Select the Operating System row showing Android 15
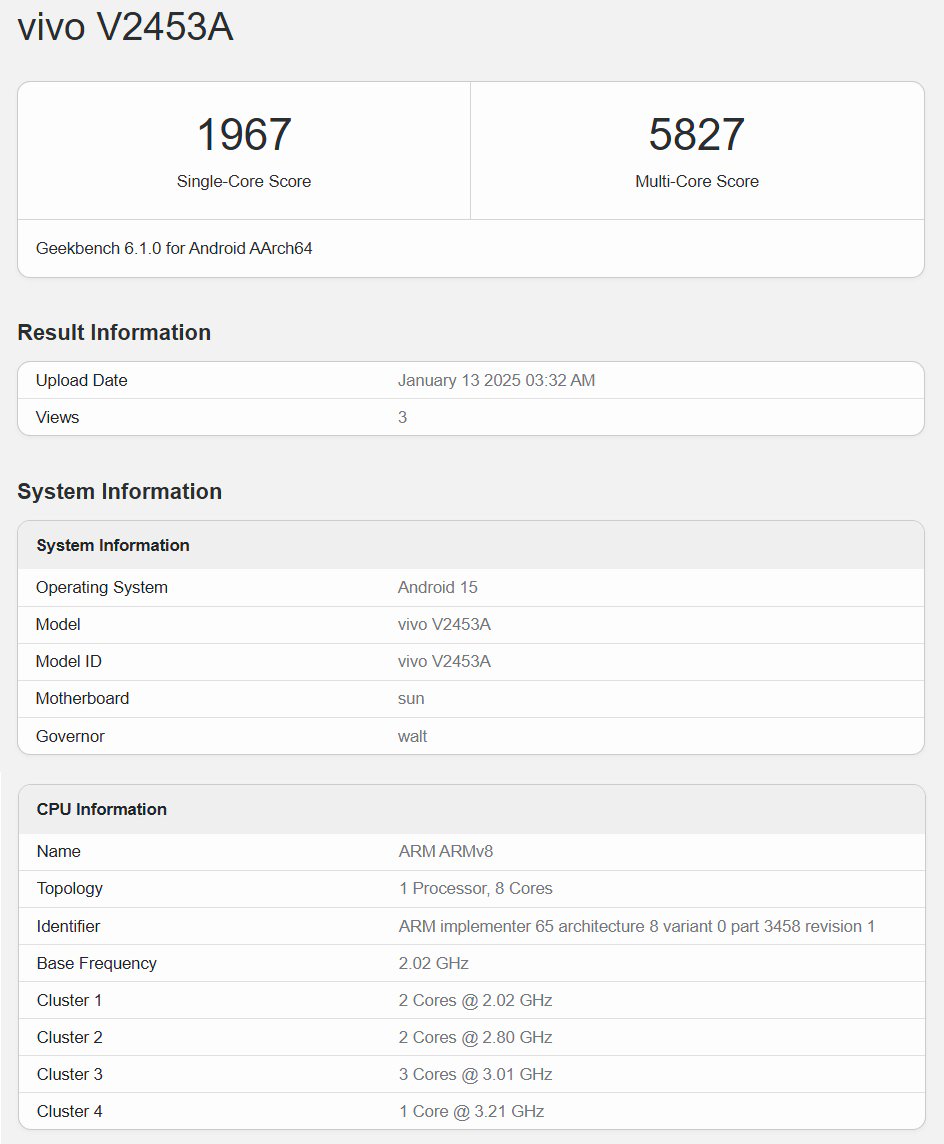 (x=437, y=587)
